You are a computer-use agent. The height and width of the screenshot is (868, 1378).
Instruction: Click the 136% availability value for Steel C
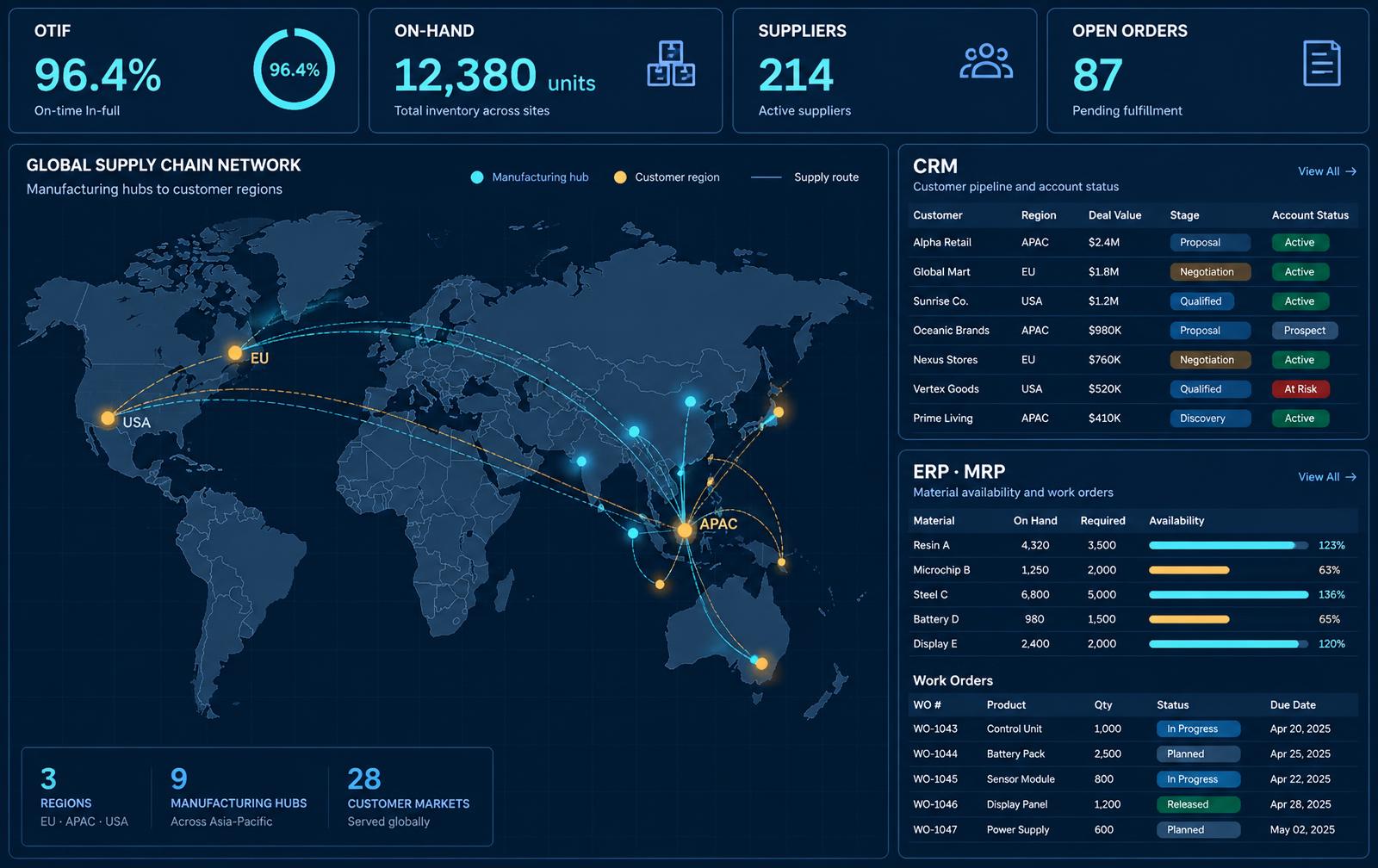(x=1331, y=595)
